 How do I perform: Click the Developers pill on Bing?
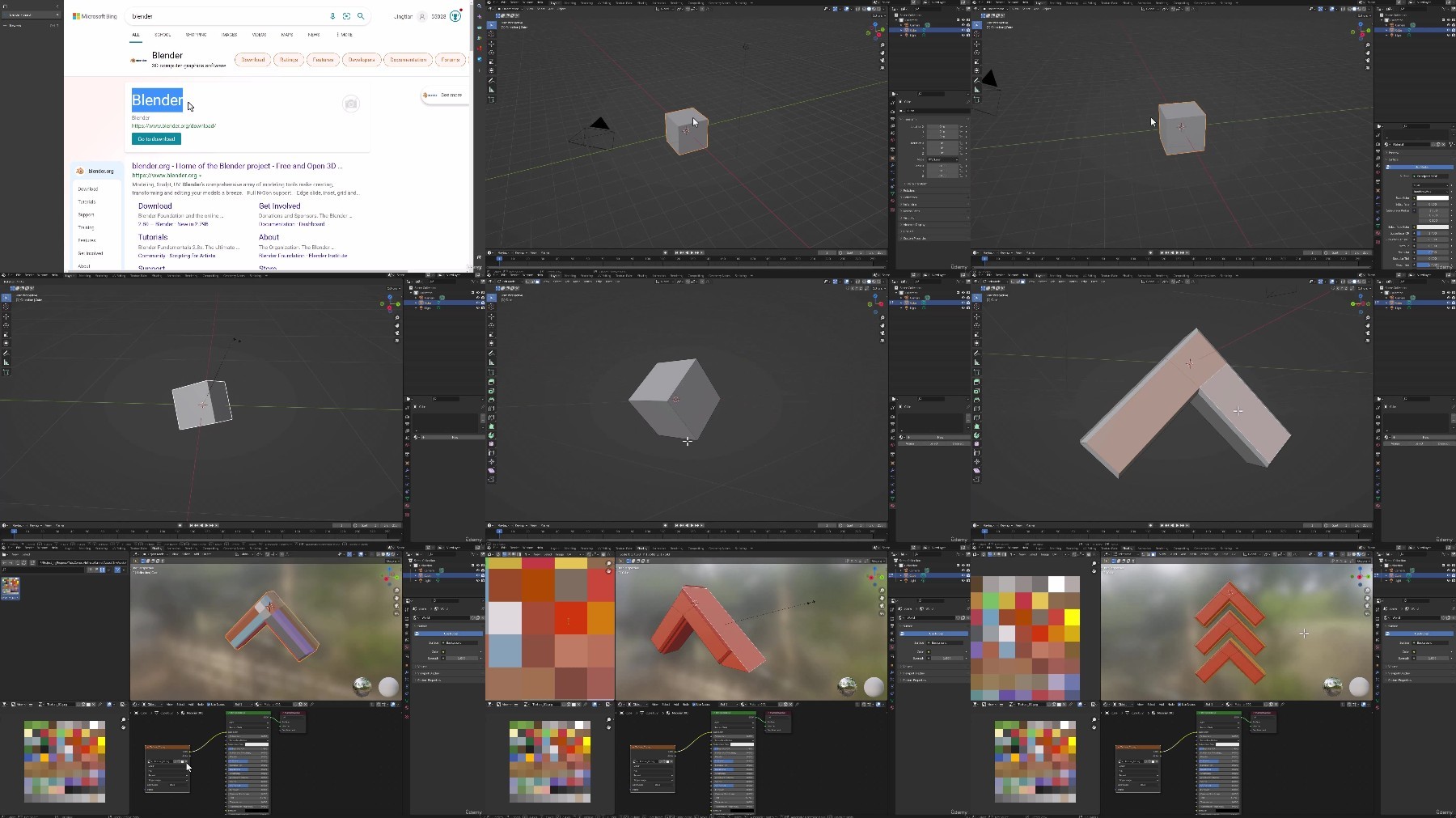(361, 60)
